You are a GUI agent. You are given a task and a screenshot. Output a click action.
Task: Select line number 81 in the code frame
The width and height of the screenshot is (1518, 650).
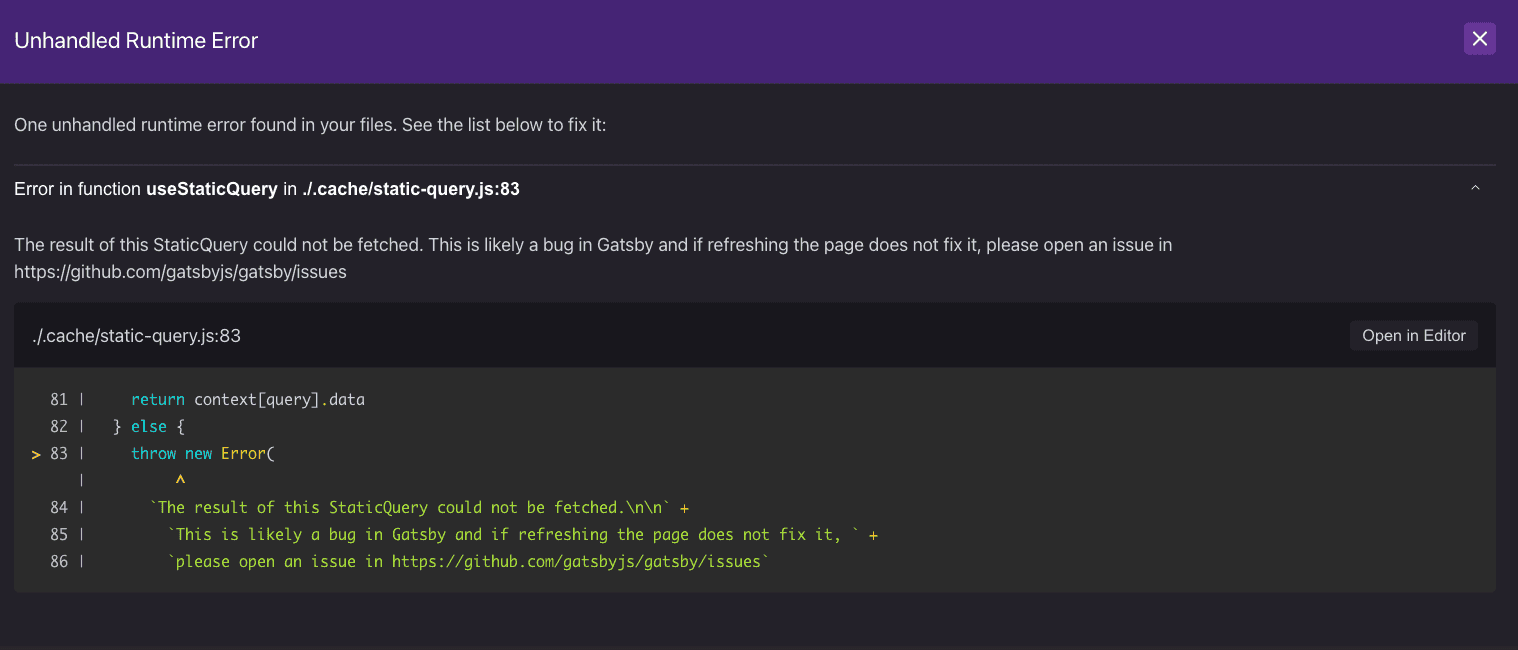[58, 399]
